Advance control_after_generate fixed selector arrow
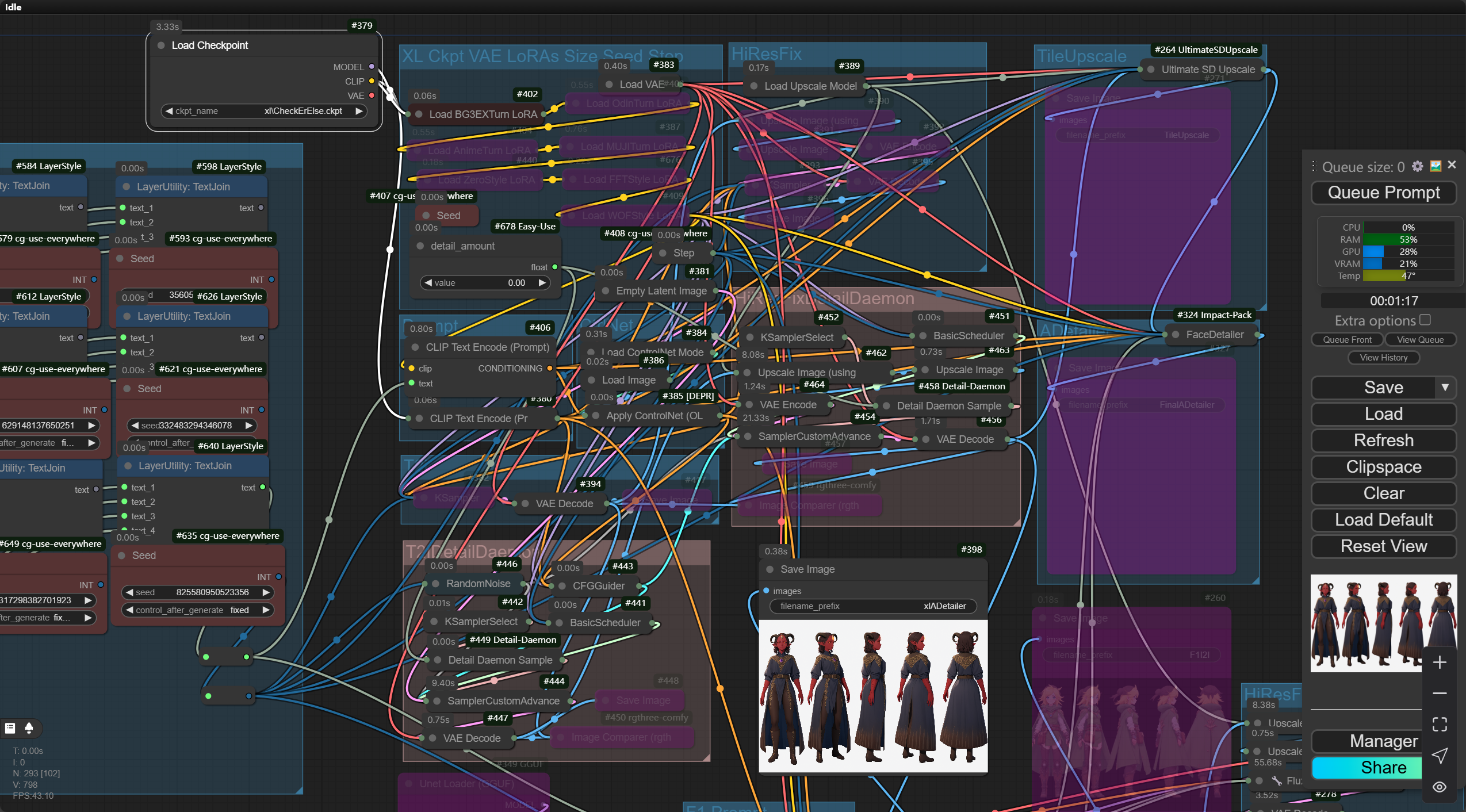The width and height of the screenshot is (1466, 812). click(266, 610)
